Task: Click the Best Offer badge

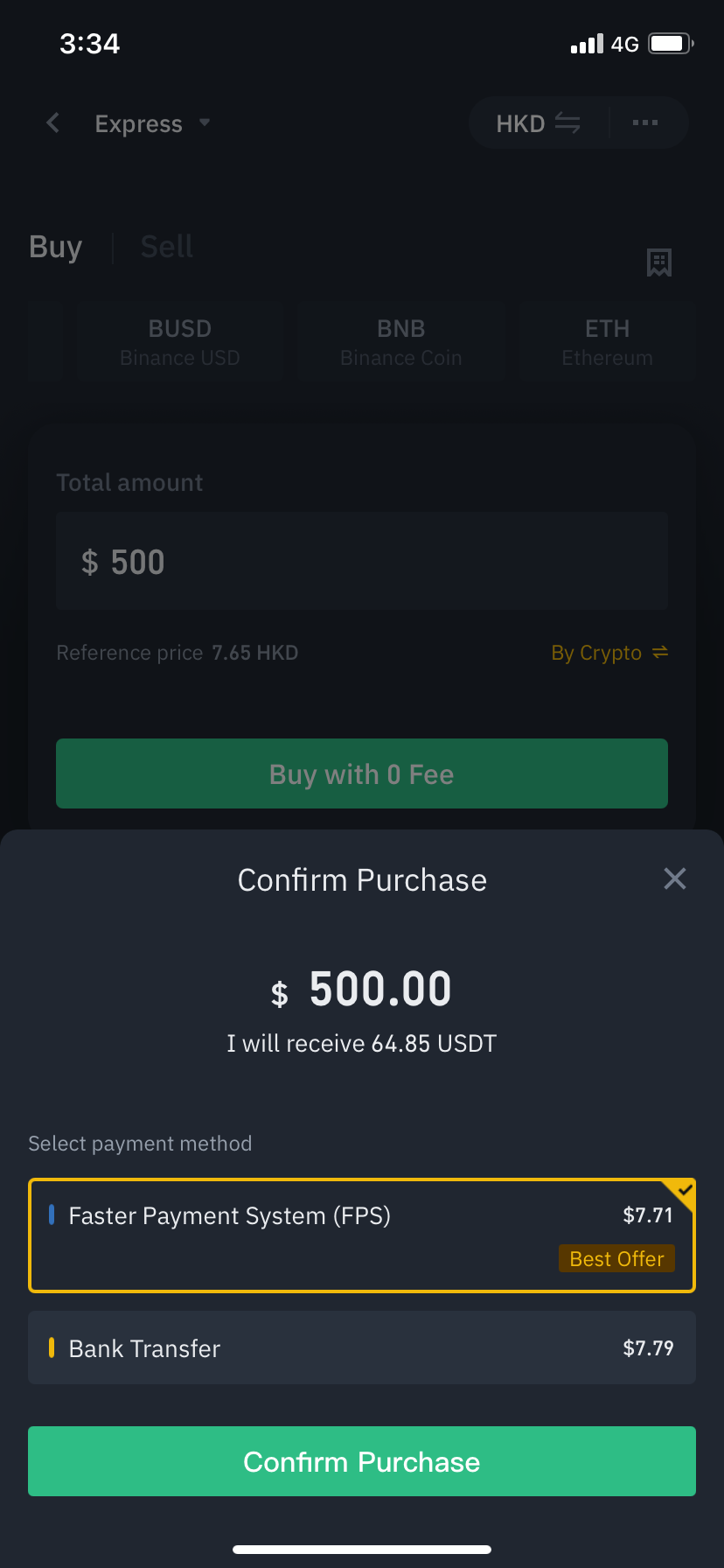Action: (617, 1258)
